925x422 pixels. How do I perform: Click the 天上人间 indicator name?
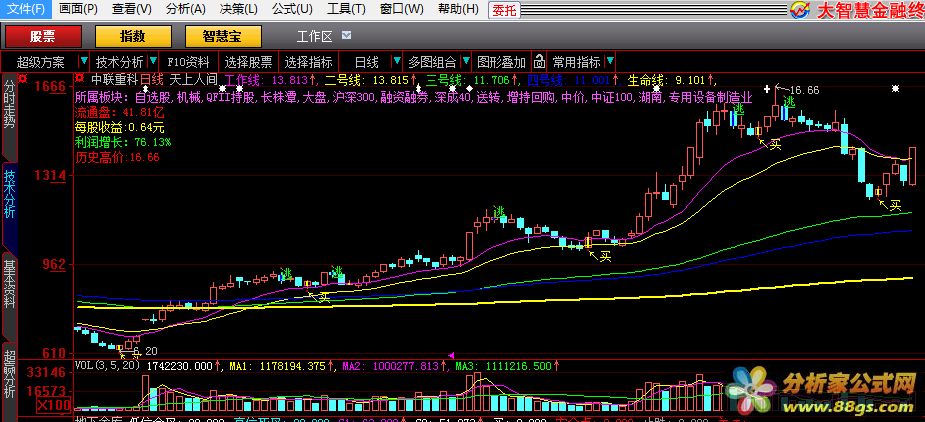(193, 79)
